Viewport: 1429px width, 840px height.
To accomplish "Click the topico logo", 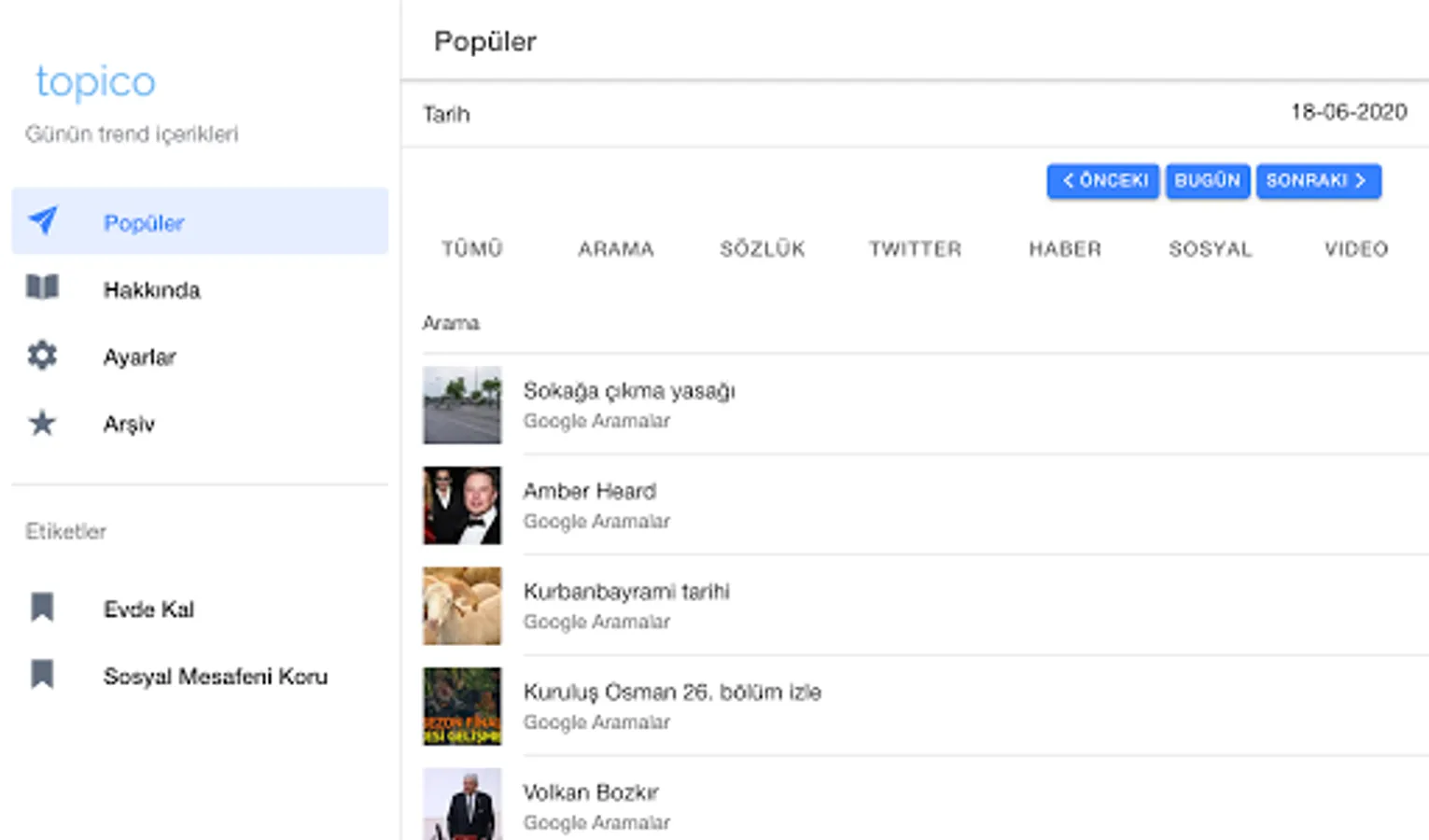I will tap(95, 82).
